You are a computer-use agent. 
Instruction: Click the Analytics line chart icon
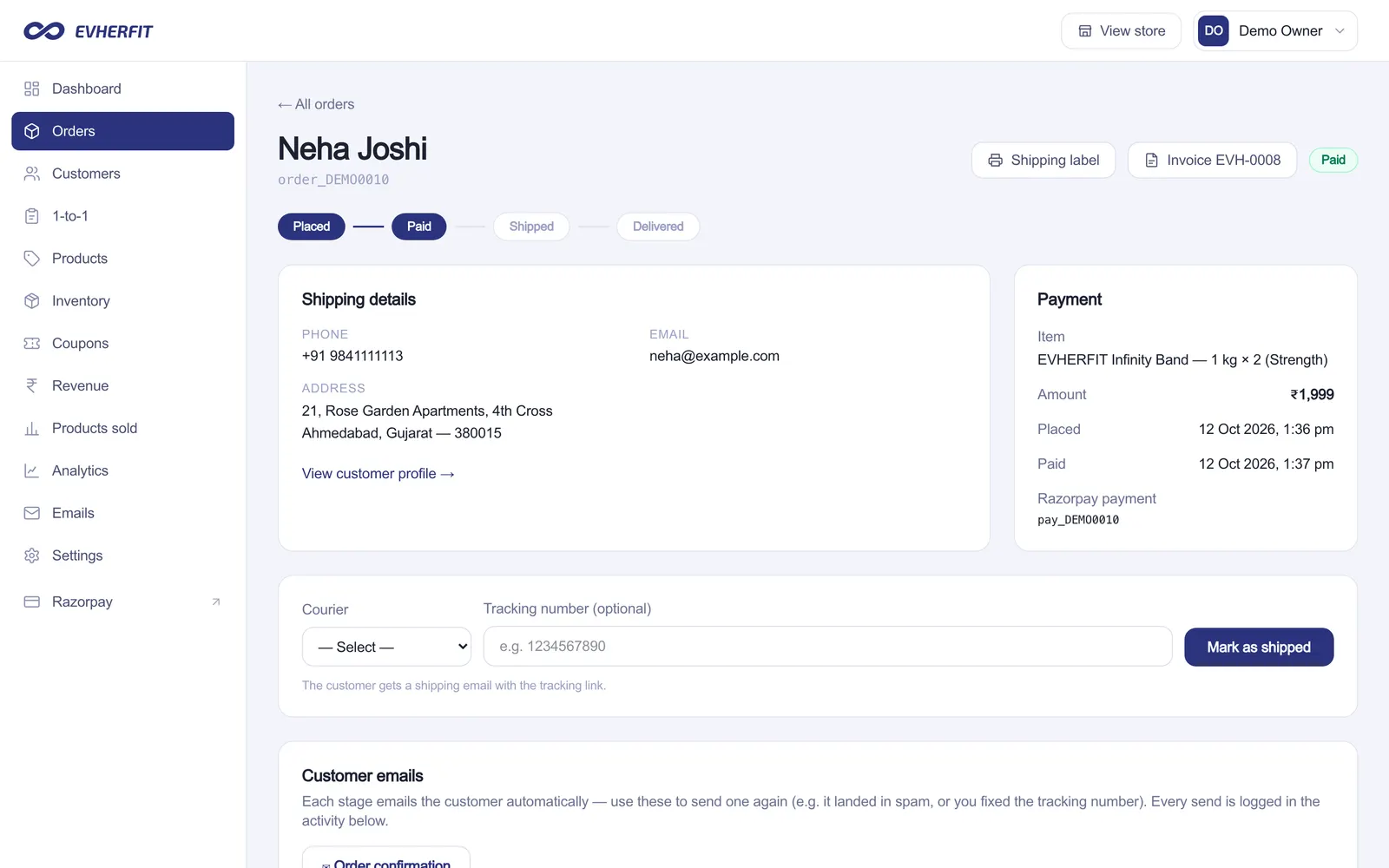pyautogui.click(x=32, y=470)
